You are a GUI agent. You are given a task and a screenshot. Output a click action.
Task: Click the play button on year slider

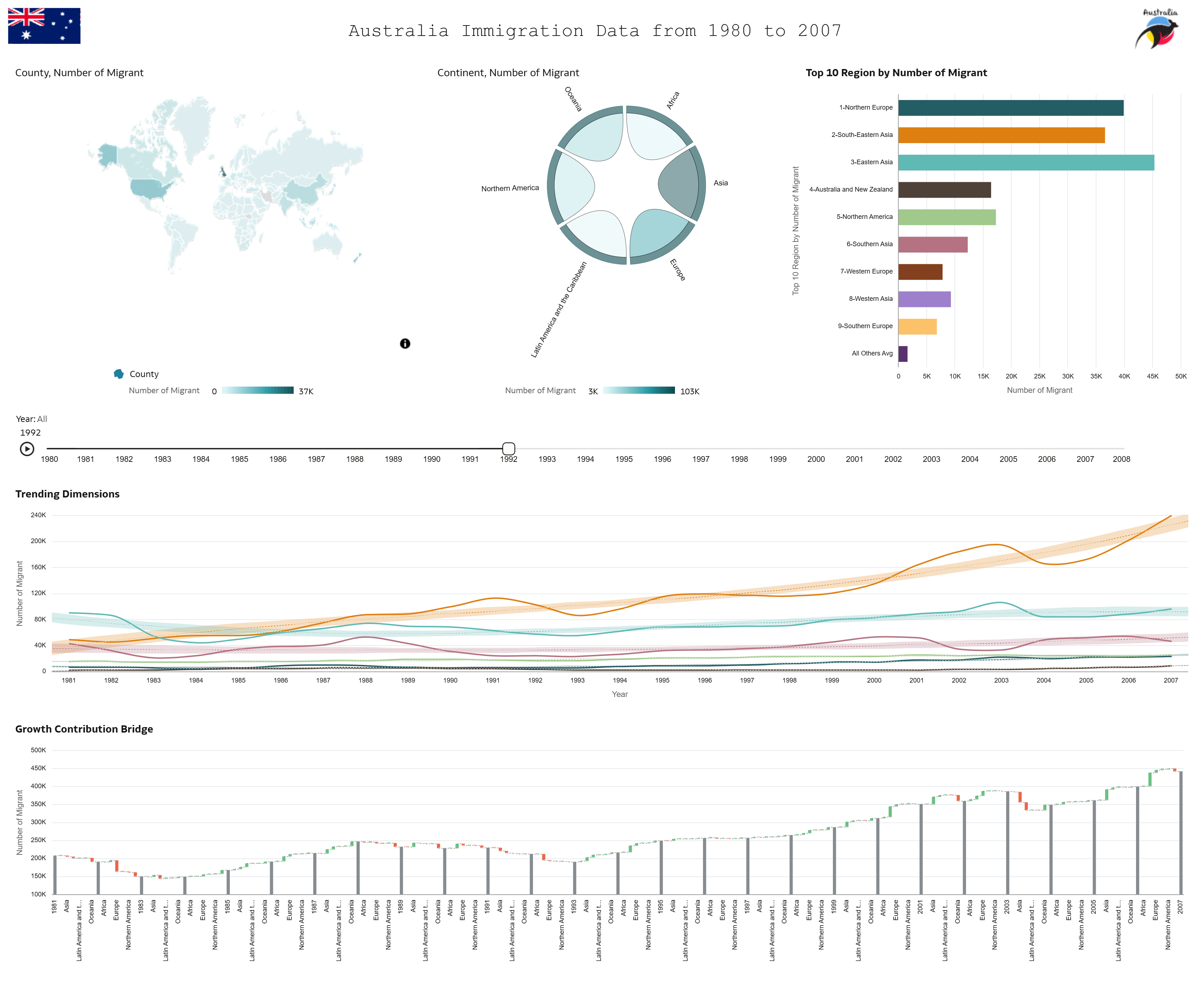(x=27, y=449)
